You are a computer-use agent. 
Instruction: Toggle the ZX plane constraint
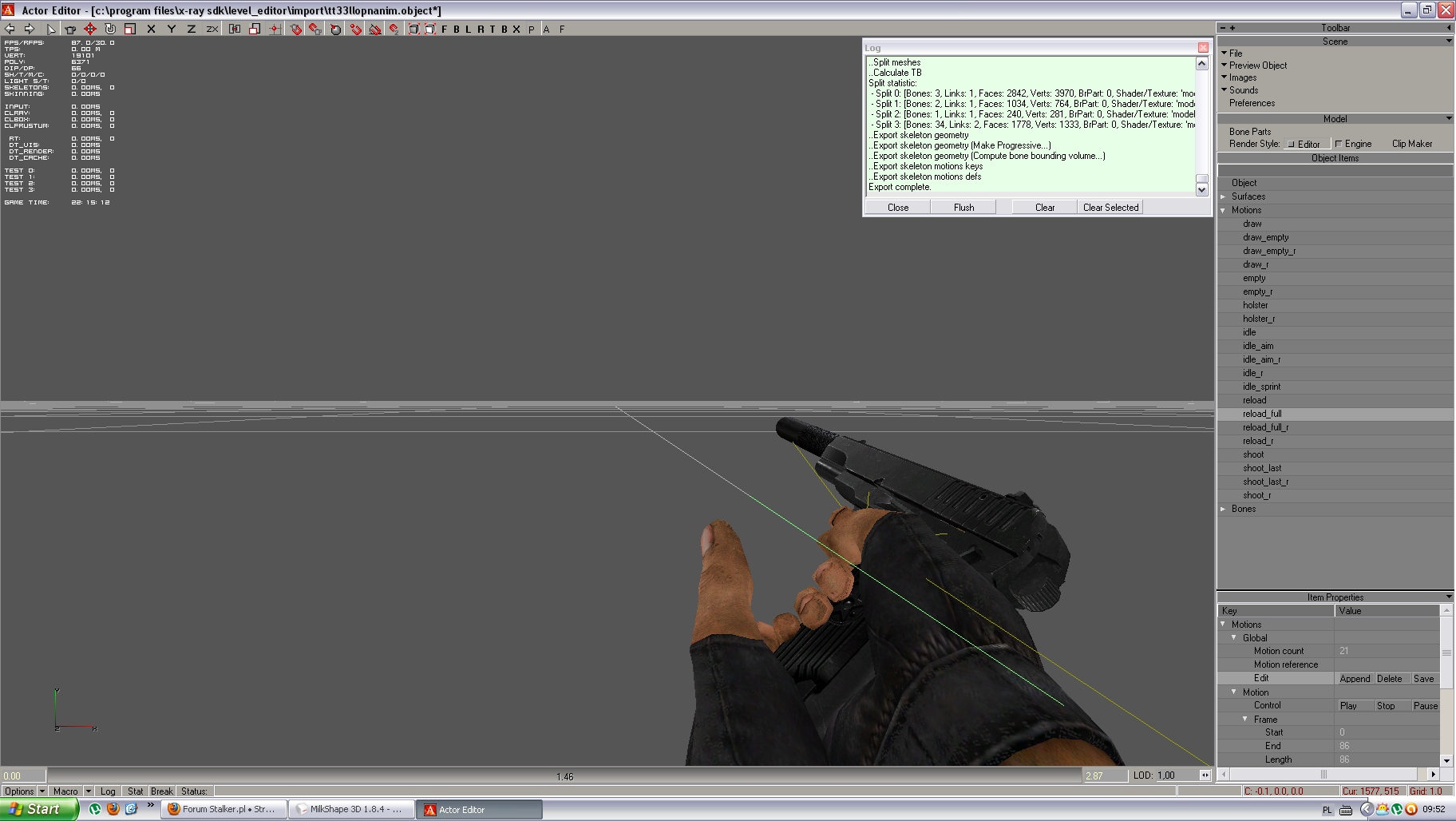[x=212, y=29]
